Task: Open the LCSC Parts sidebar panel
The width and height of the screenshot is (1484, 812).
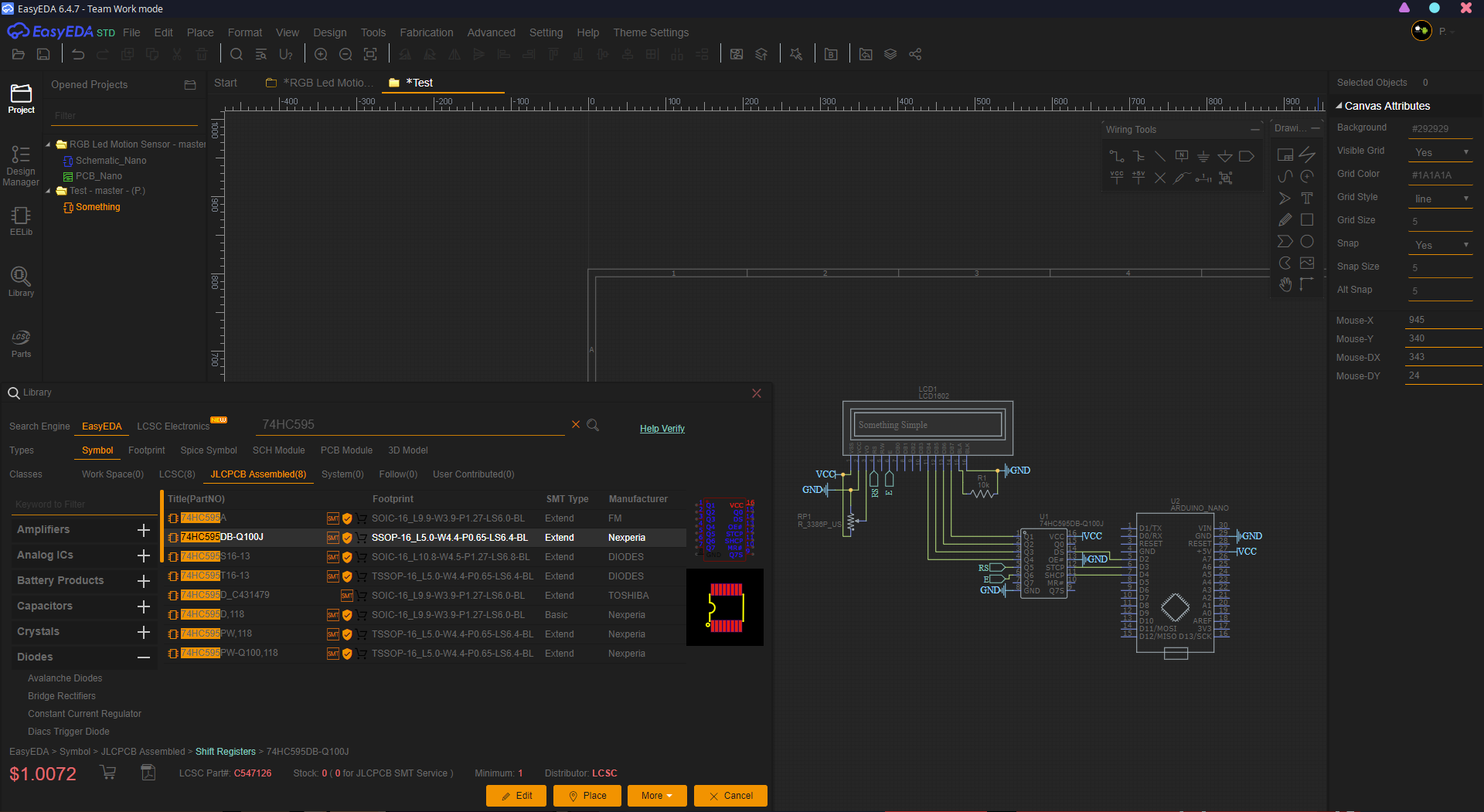Action: 21,344
